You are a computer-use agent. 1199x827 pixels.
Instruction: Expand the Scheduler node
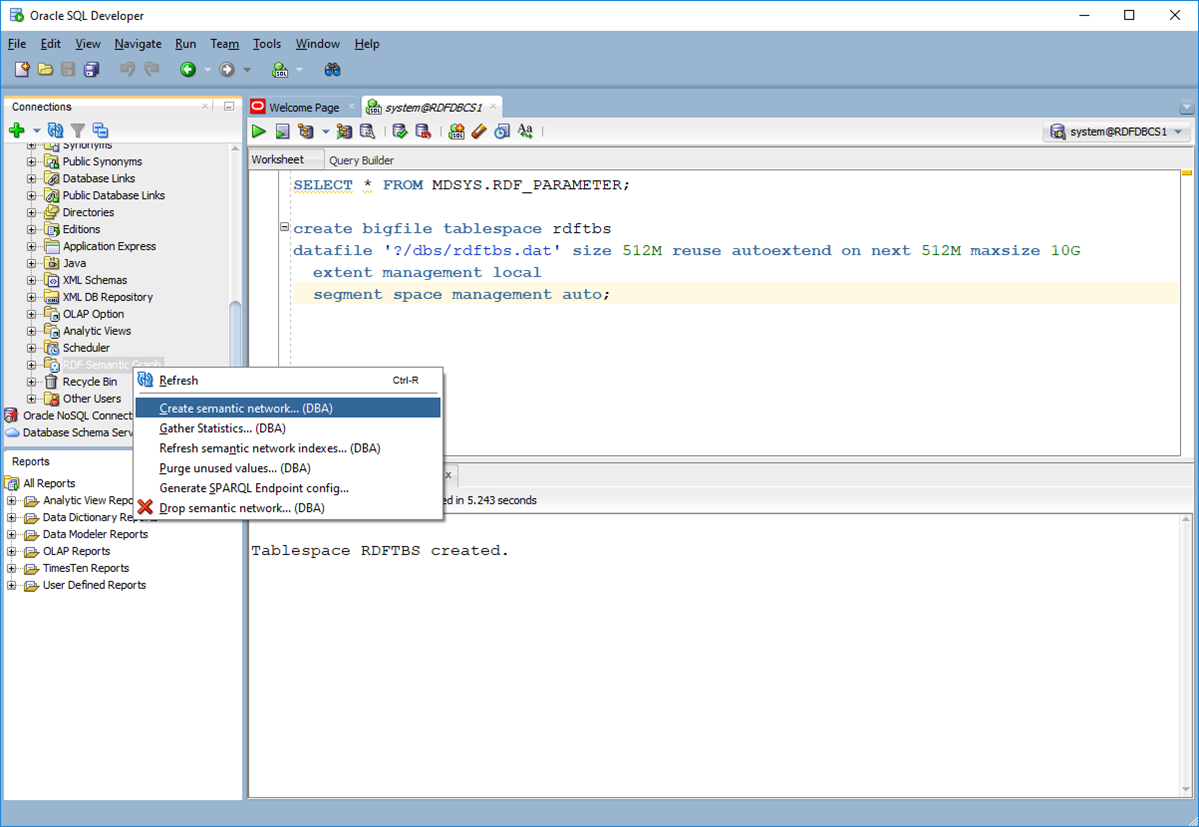[x=31, y=348]
